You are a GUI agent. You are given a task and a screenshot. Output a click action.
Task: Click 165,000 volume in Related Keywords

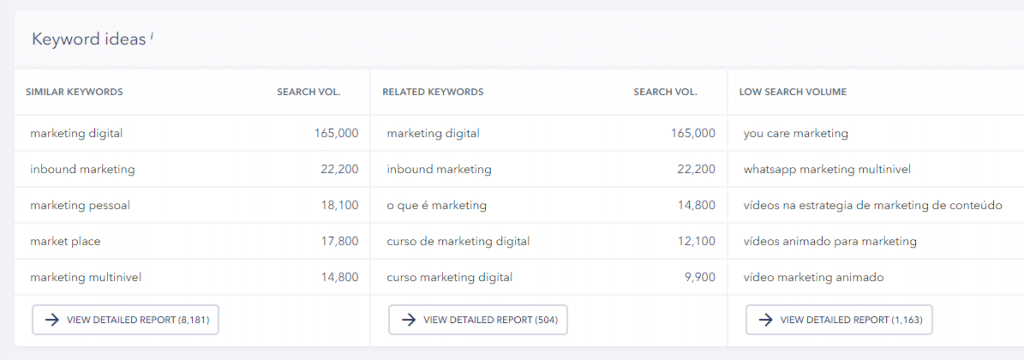(693, 133)
